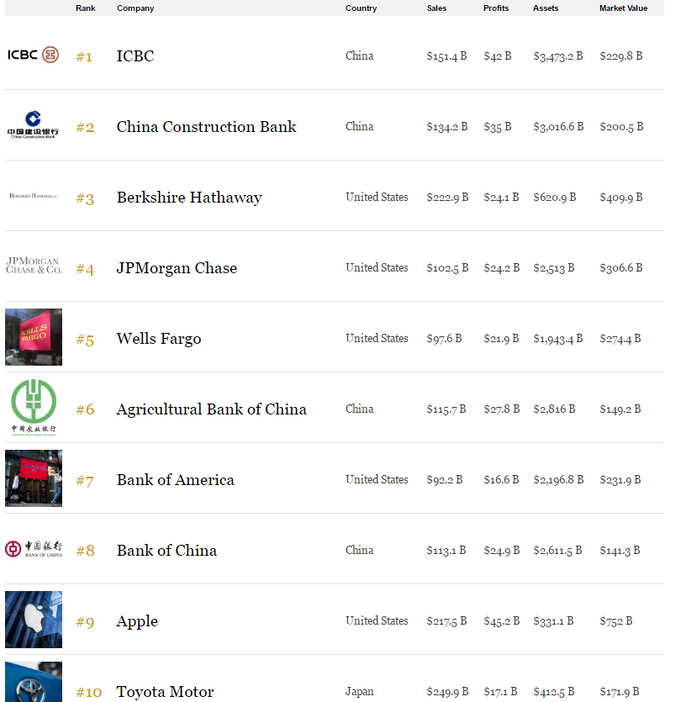Click the JPMorgan Chase & Co. logo
697x702 pixels.
pyautogui.click(x=33, y=266)
